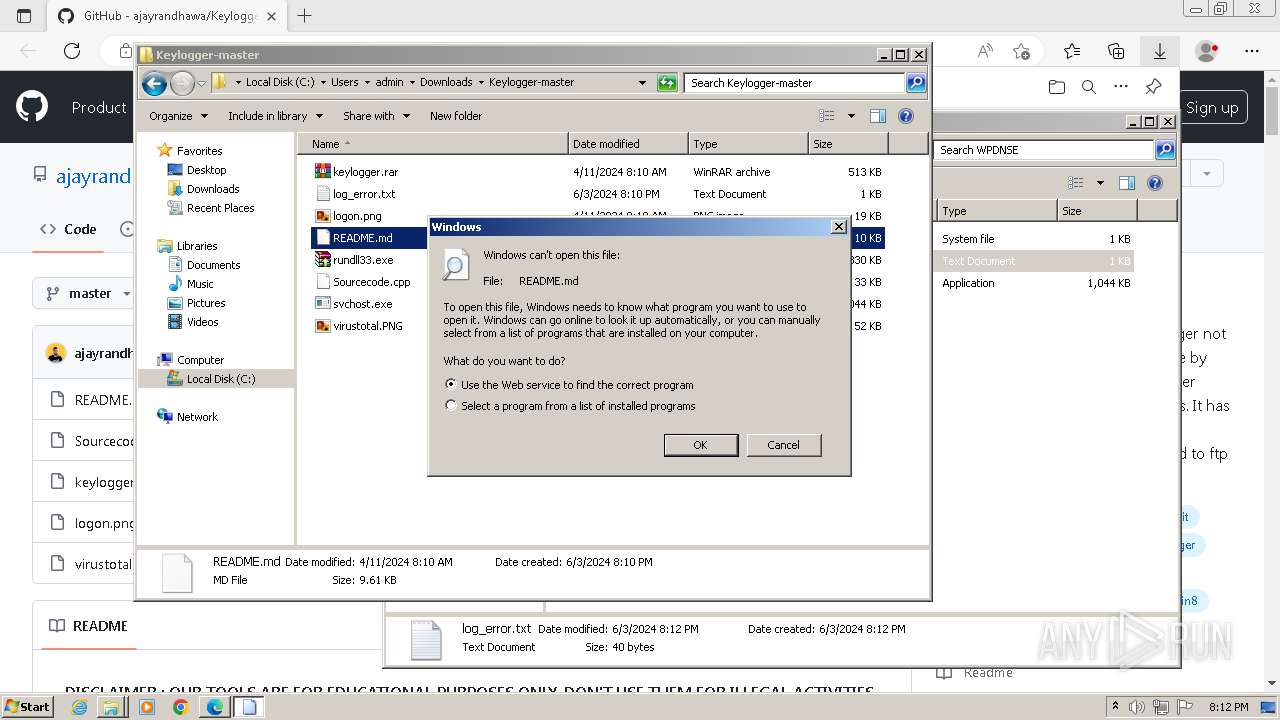The image size is (1280, 720).
Task: Type in Search WPDNSE field
Action: (1044, 150)
